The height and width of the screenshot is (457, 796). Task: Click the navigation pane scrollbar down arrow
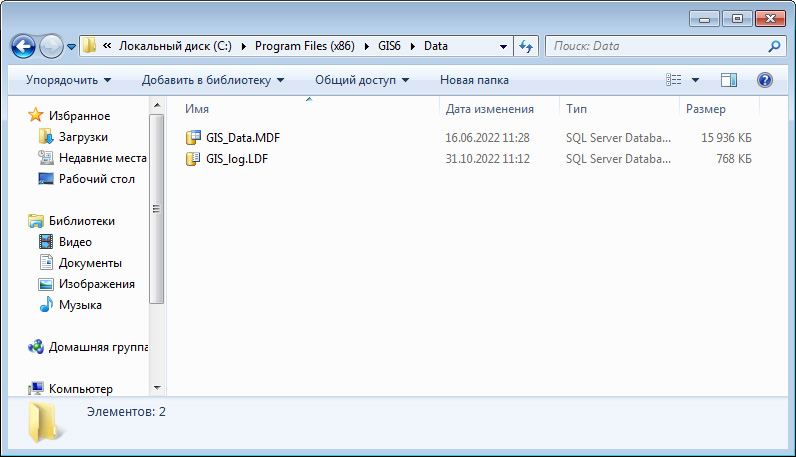point(157,388)
